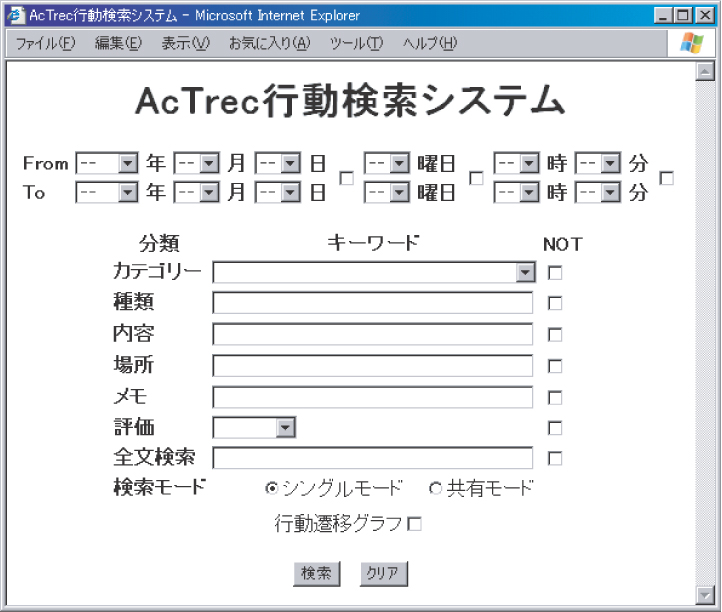
Task: Enable NOT checkbox for 全文検索 row
Action: pos(555,458)
